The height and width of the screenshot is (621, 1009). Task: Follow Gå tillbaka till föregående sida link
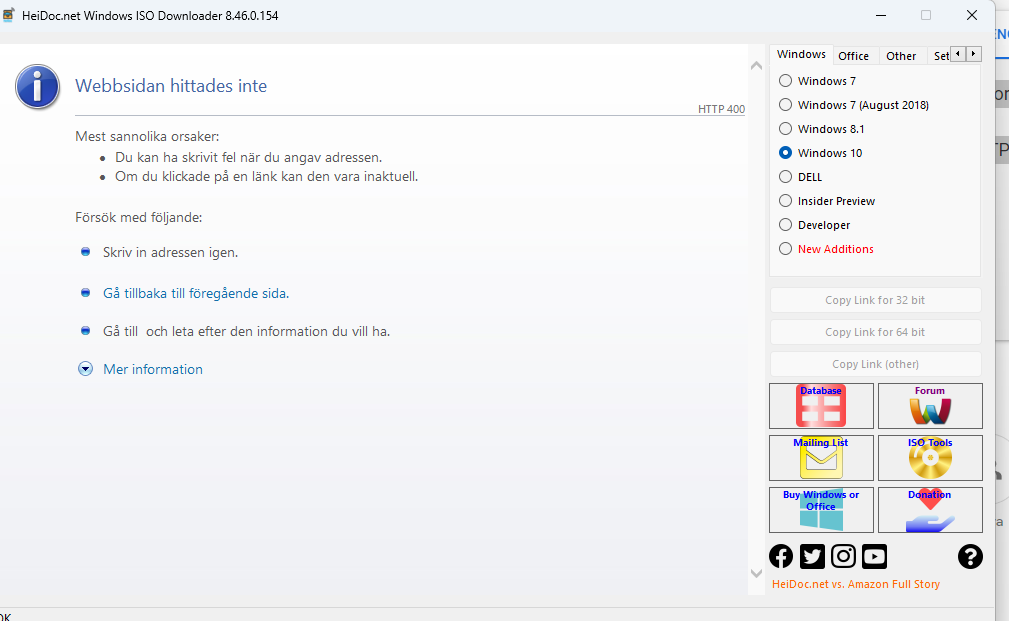[196, 293]
